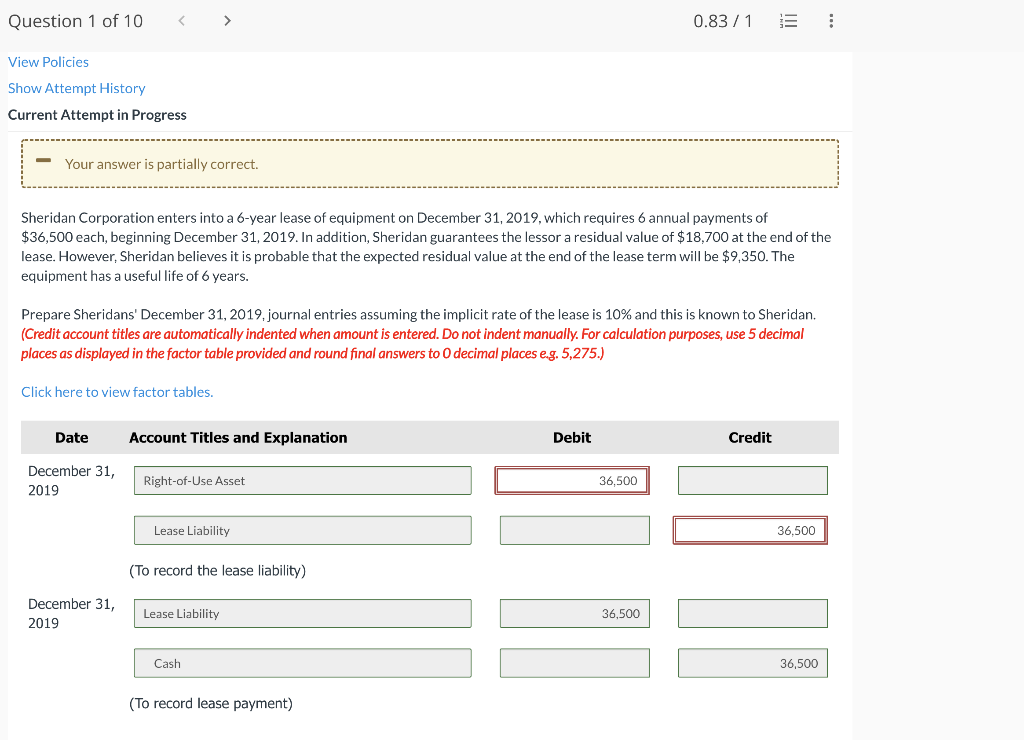Open the question list icon
The image size is (1024, 740).
click(788, 21)
